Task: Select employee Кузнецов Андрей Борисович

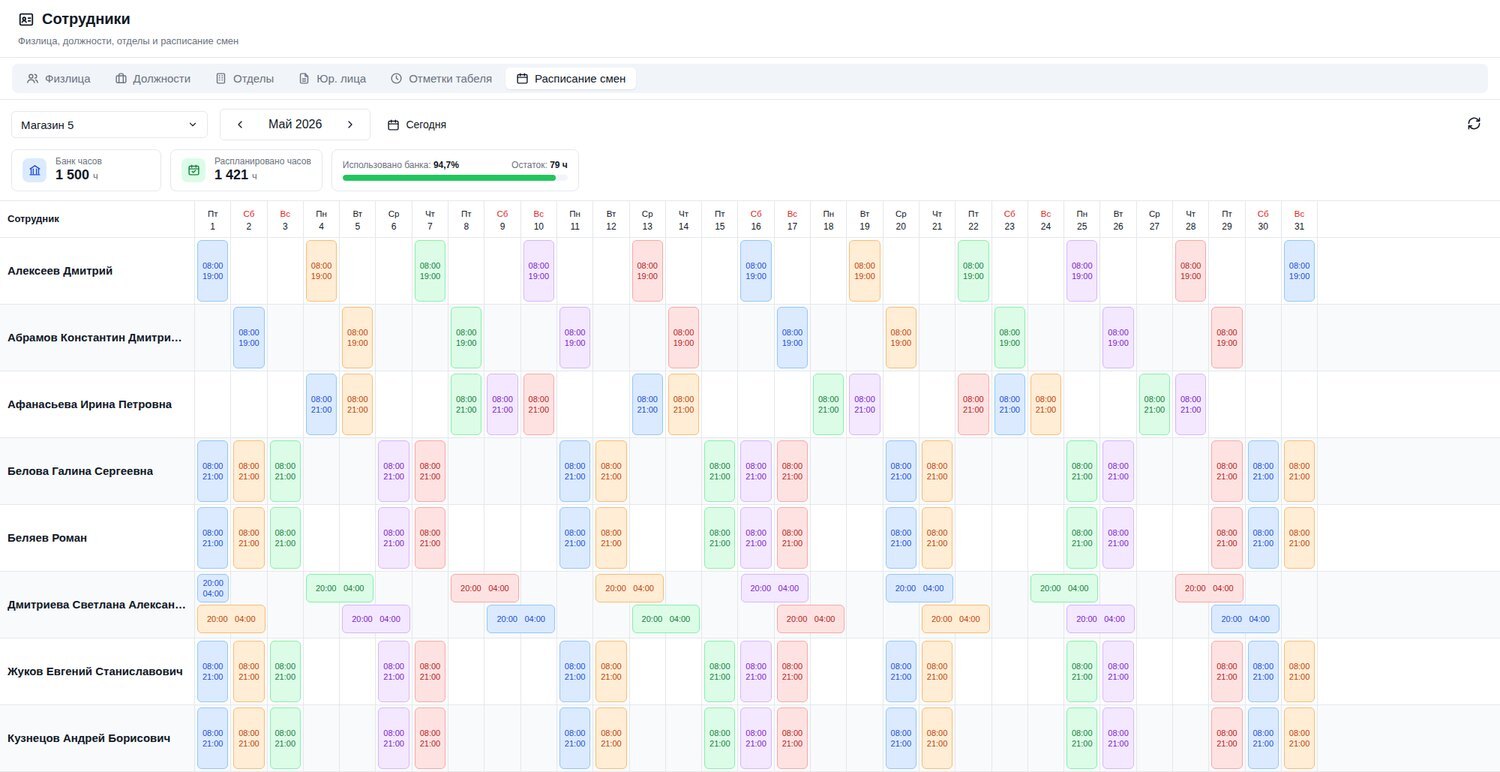Action: click(89, 738)
